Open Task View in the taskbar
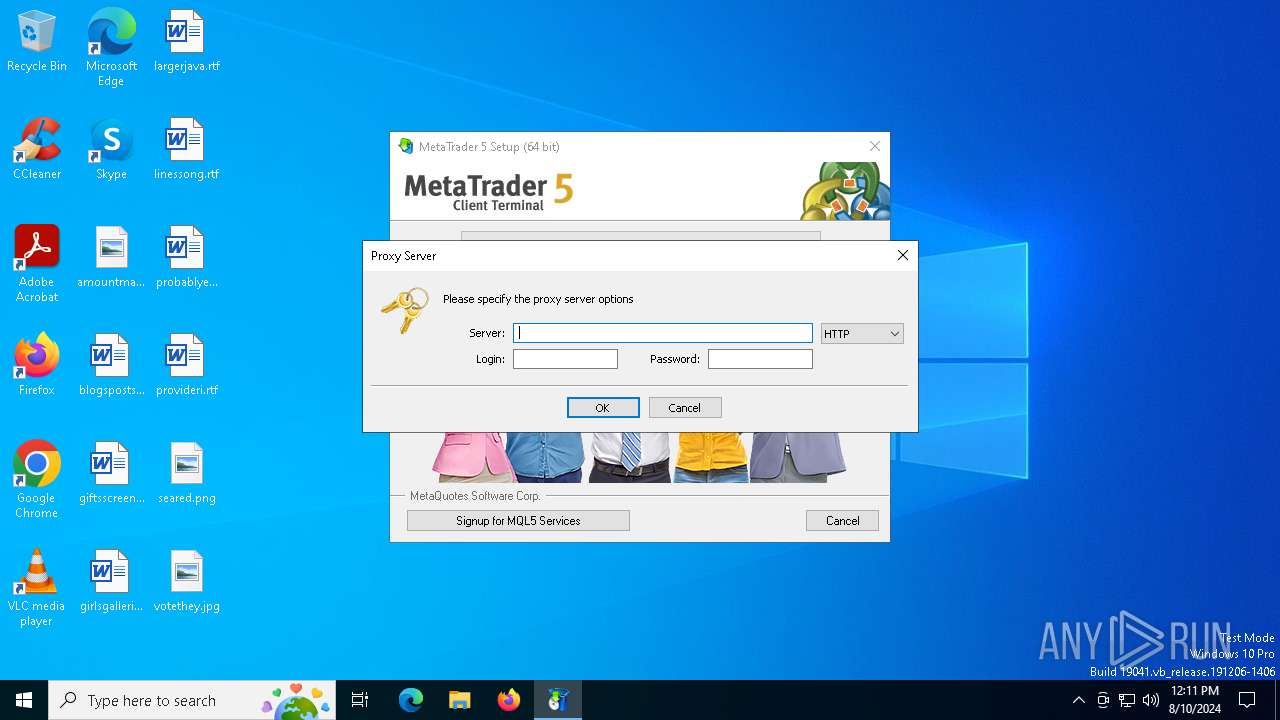The height and width of the screenshot is (720, 1280). [360, 700]
